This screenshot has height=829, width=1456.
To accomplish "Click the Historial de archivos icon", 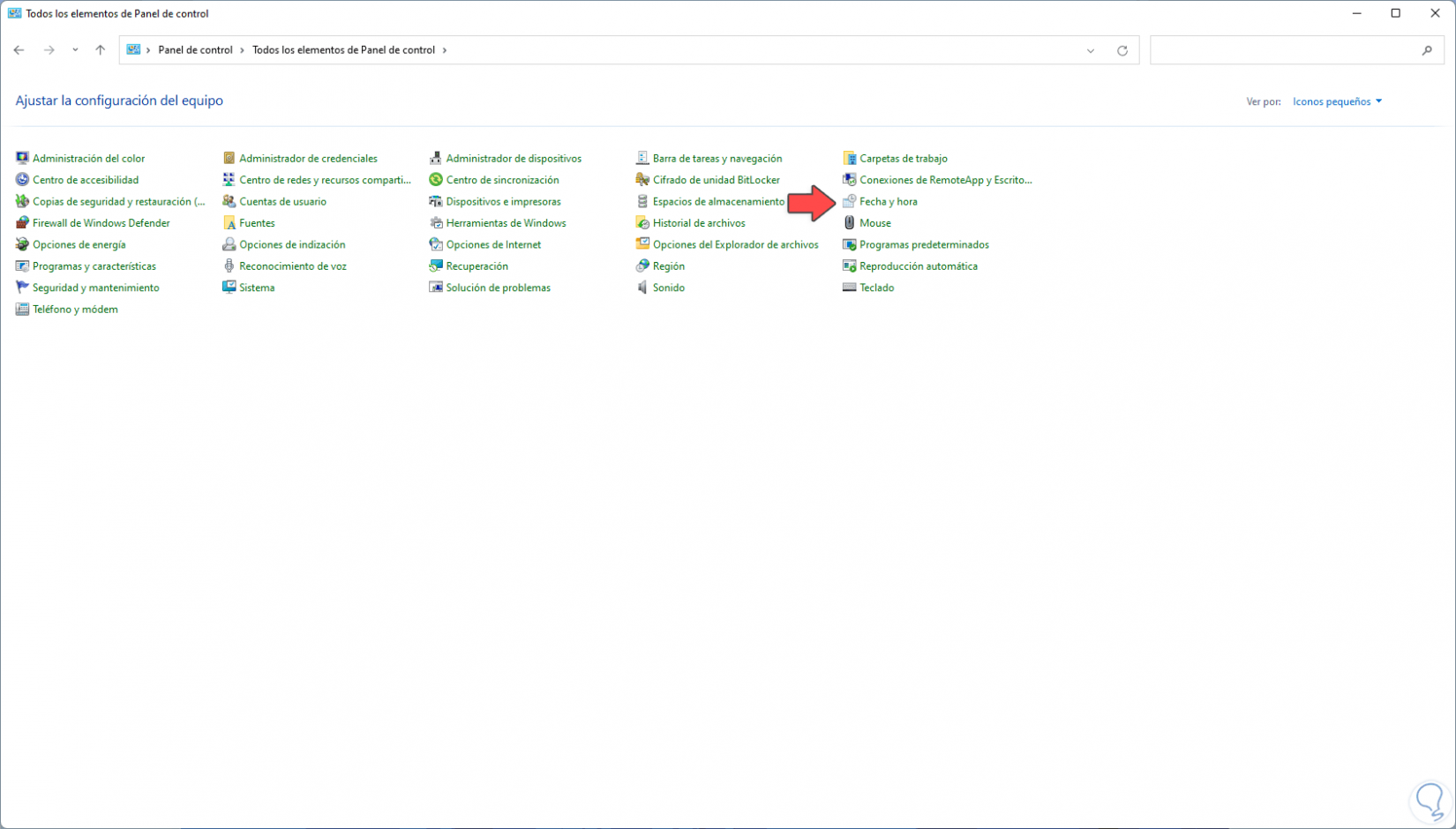I will tap(642, 223).
